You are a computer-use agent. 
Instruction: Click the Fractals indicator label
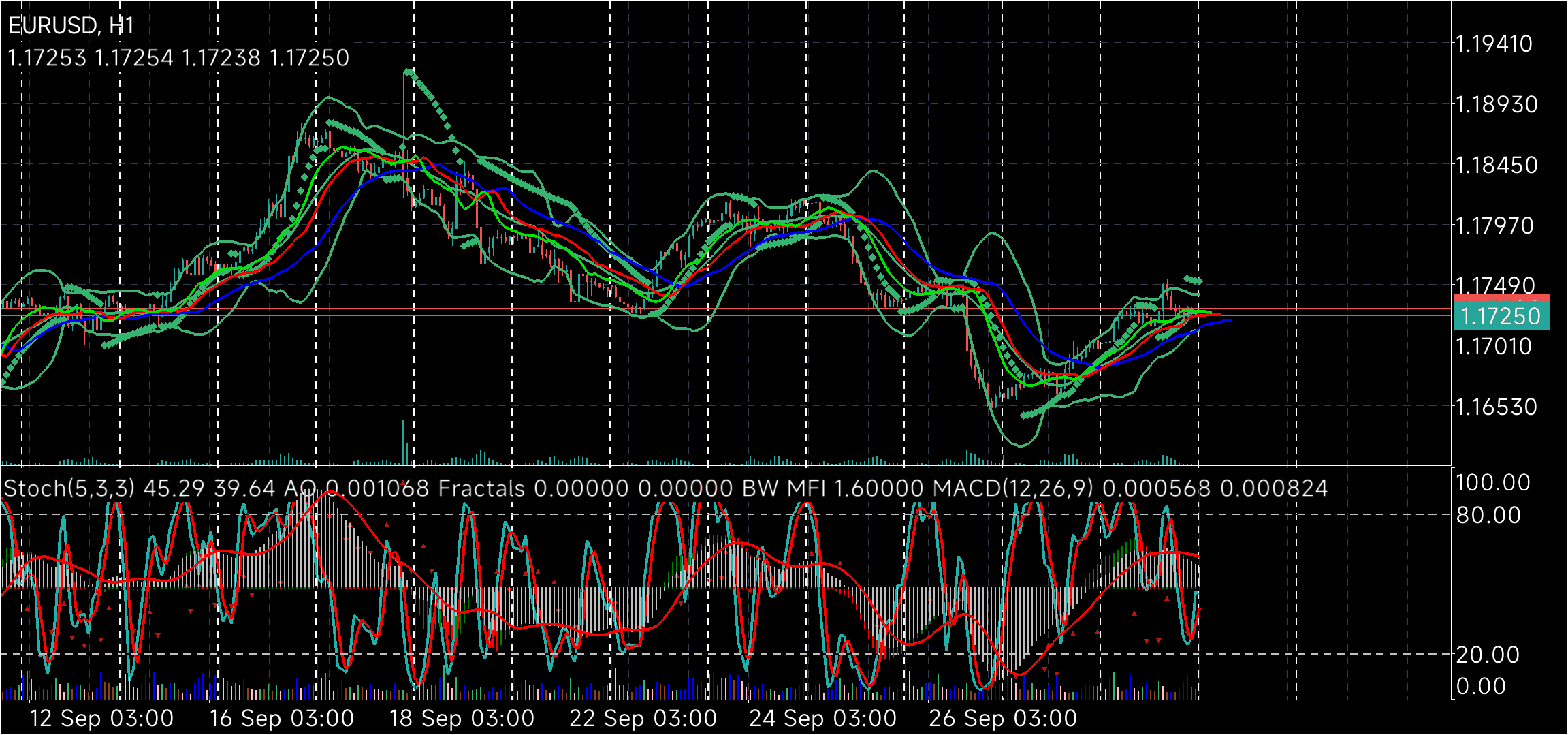tap(482, 488)
